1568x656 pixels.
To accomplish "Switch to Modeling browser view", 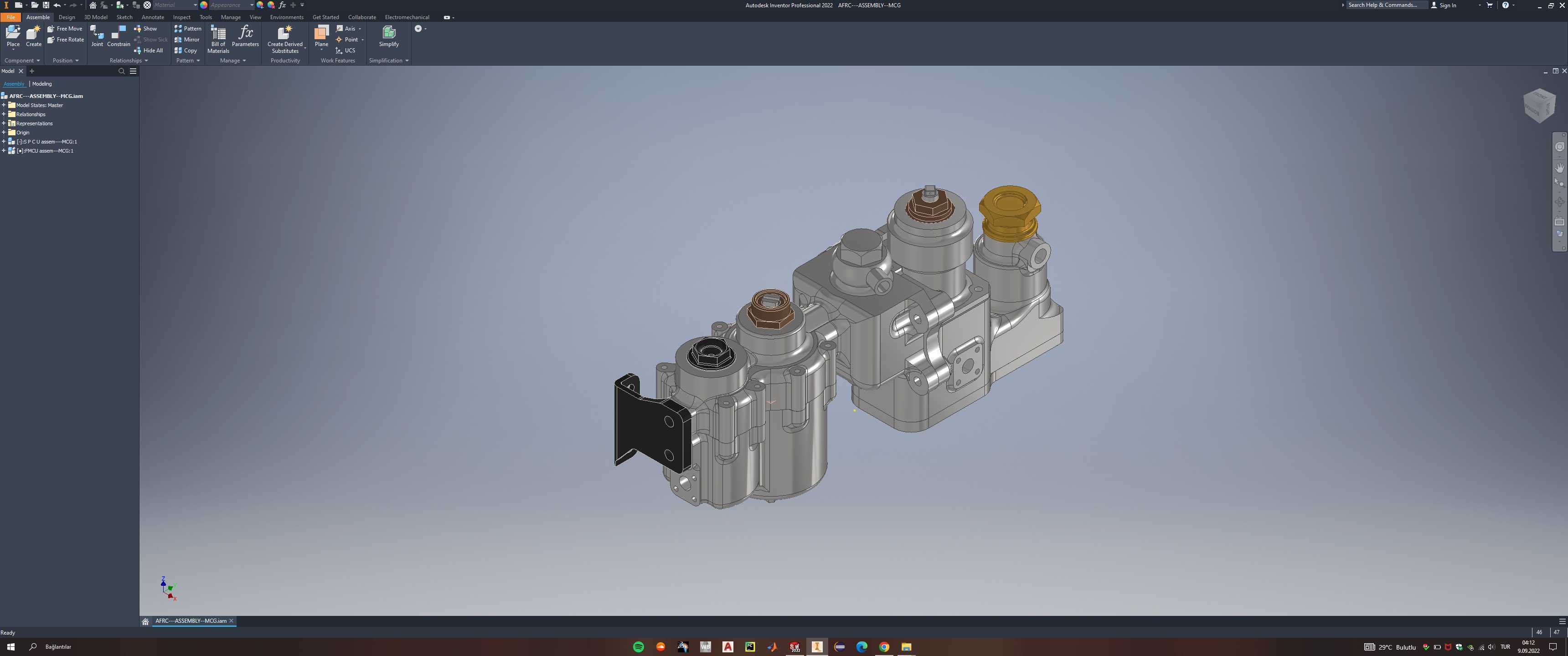I will 42,84.
